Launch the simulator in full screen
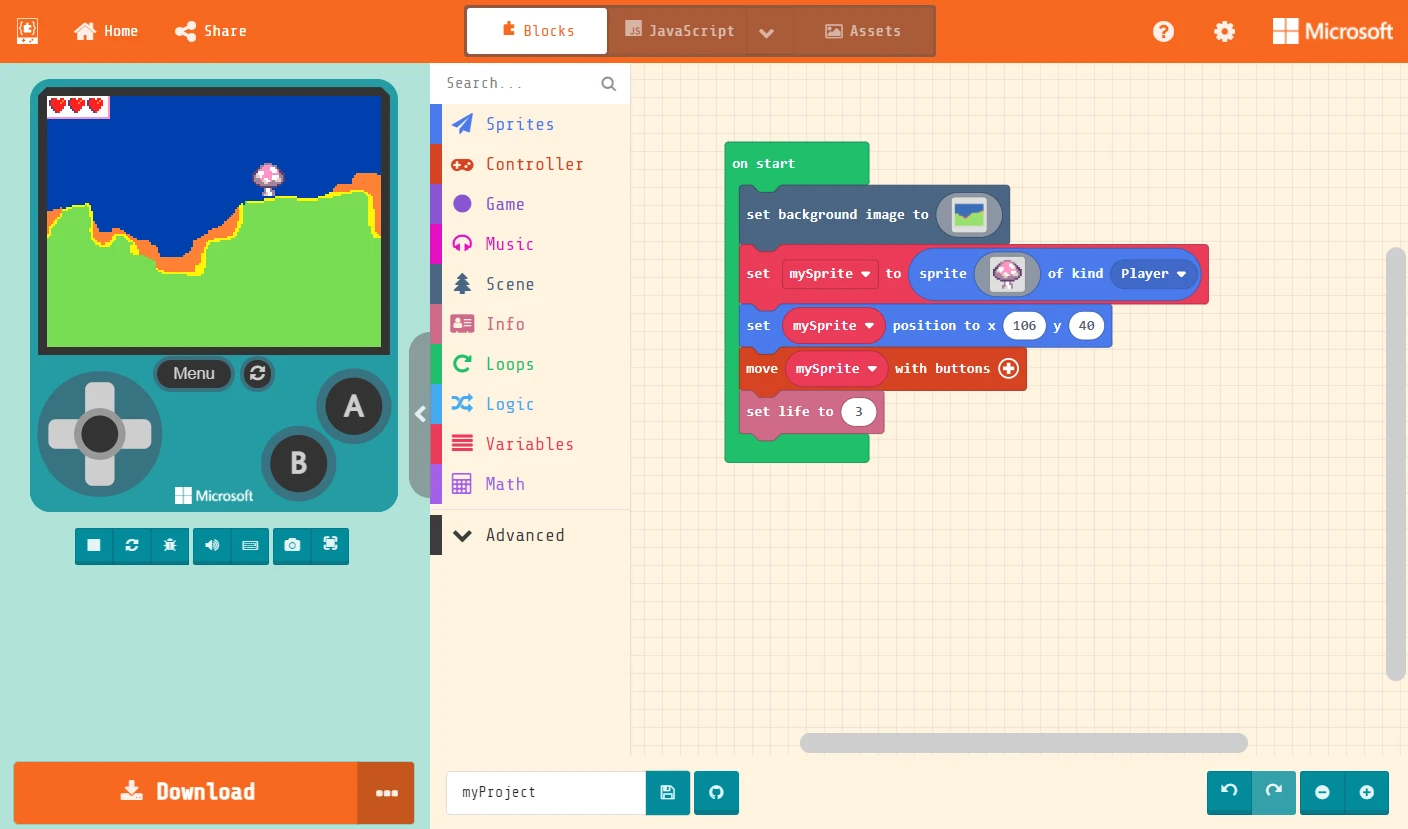 pos(330,545)
